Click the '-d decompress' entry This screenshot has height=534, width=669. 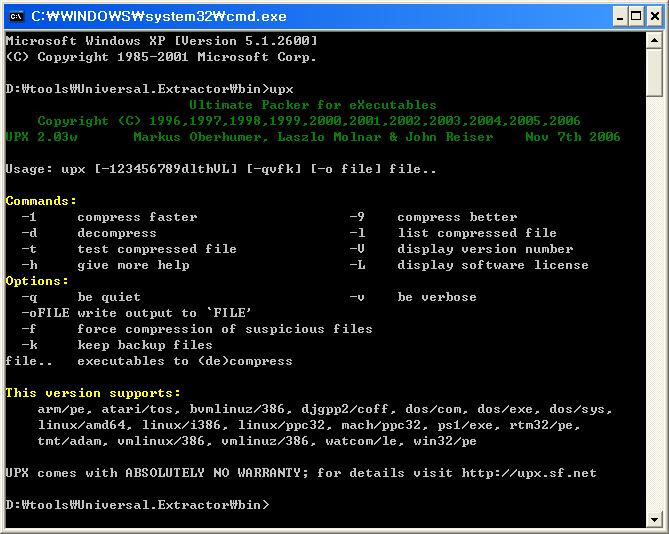pos(89,233)
